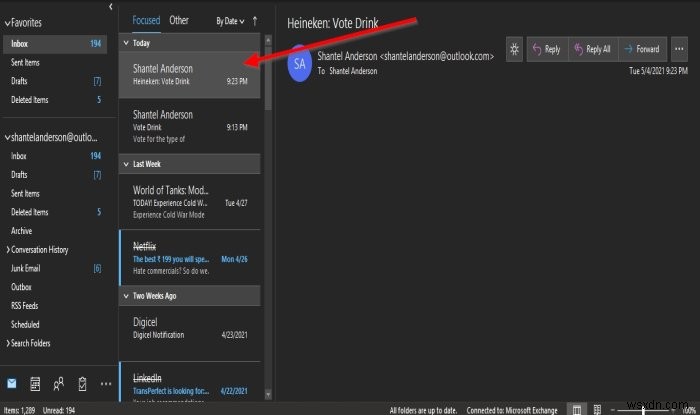
Task: Open more message actions ellipsis
Action: pos(679,49)
